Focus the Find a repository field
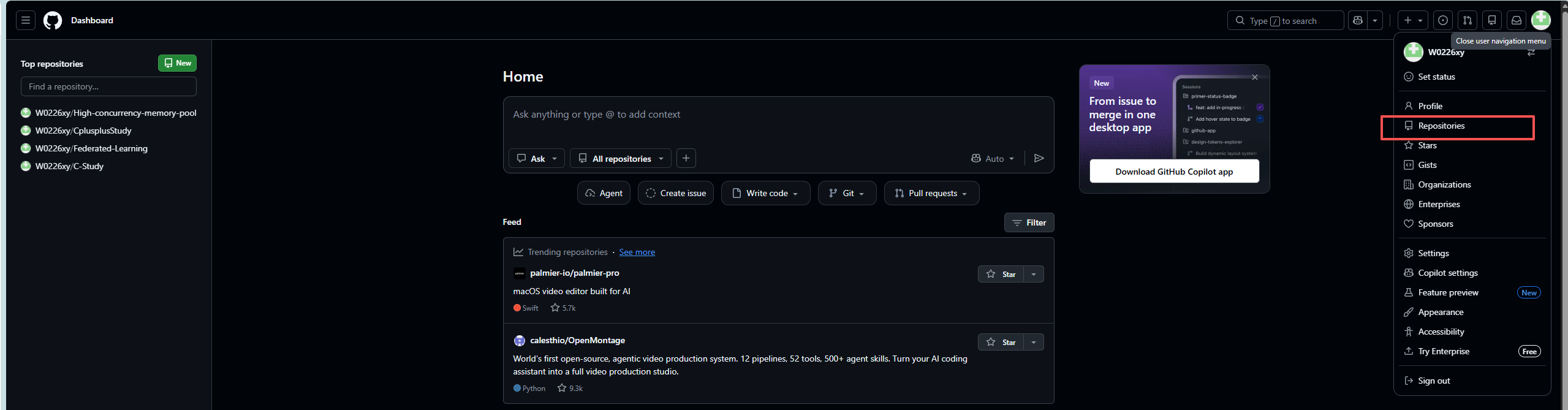 point(108,86)
